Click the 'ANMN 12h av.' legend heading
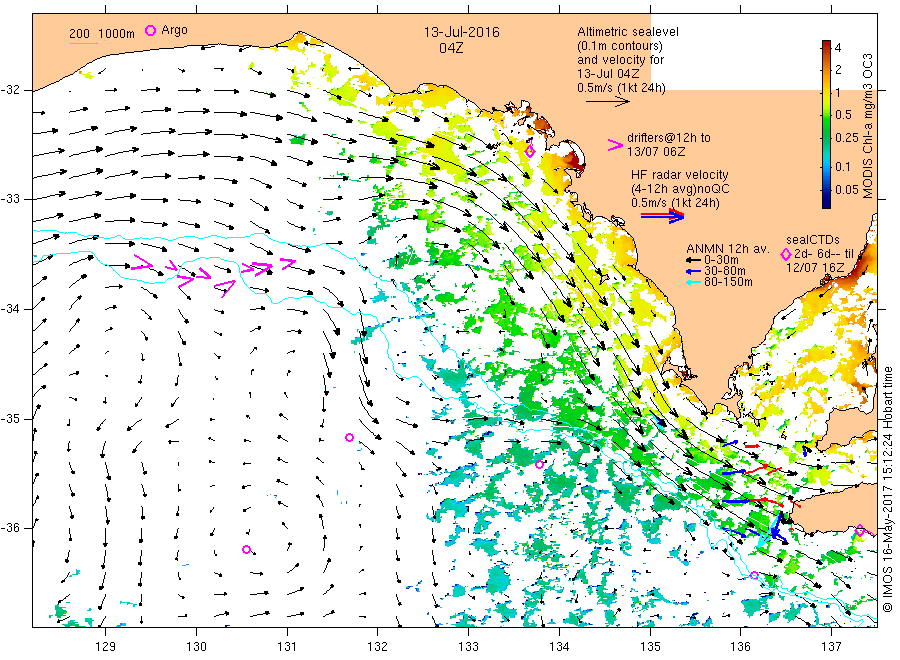This screenshot has height=660, width=900. click(728, 249)
